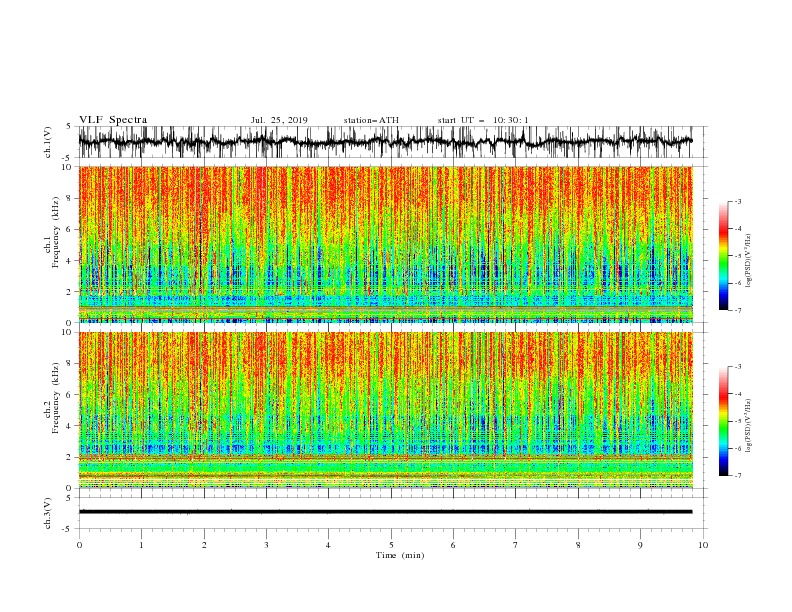The width and height of the screenshot is (792, 612).
Task: Click the "-7" label on ch.1 color bar
Action: [738, 310]
